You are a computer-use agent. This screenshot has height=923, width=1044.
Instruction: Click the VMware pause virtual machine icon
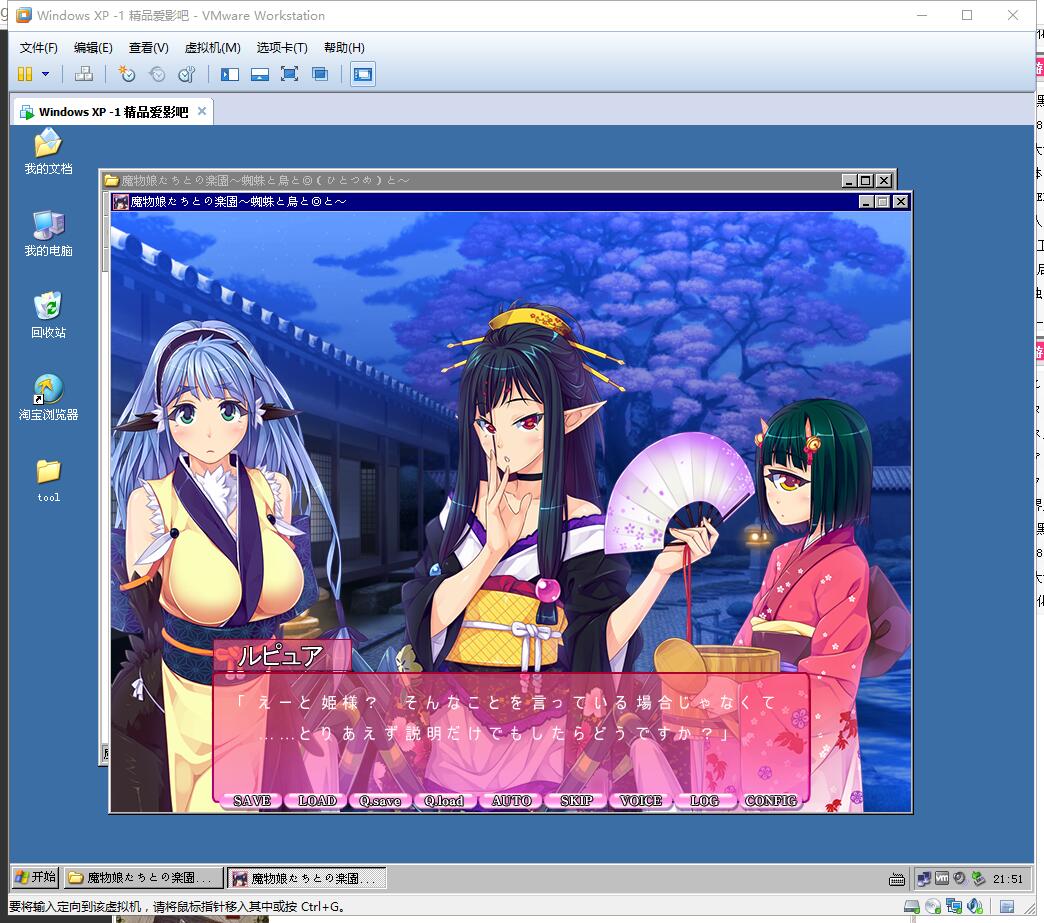[25, 74]
